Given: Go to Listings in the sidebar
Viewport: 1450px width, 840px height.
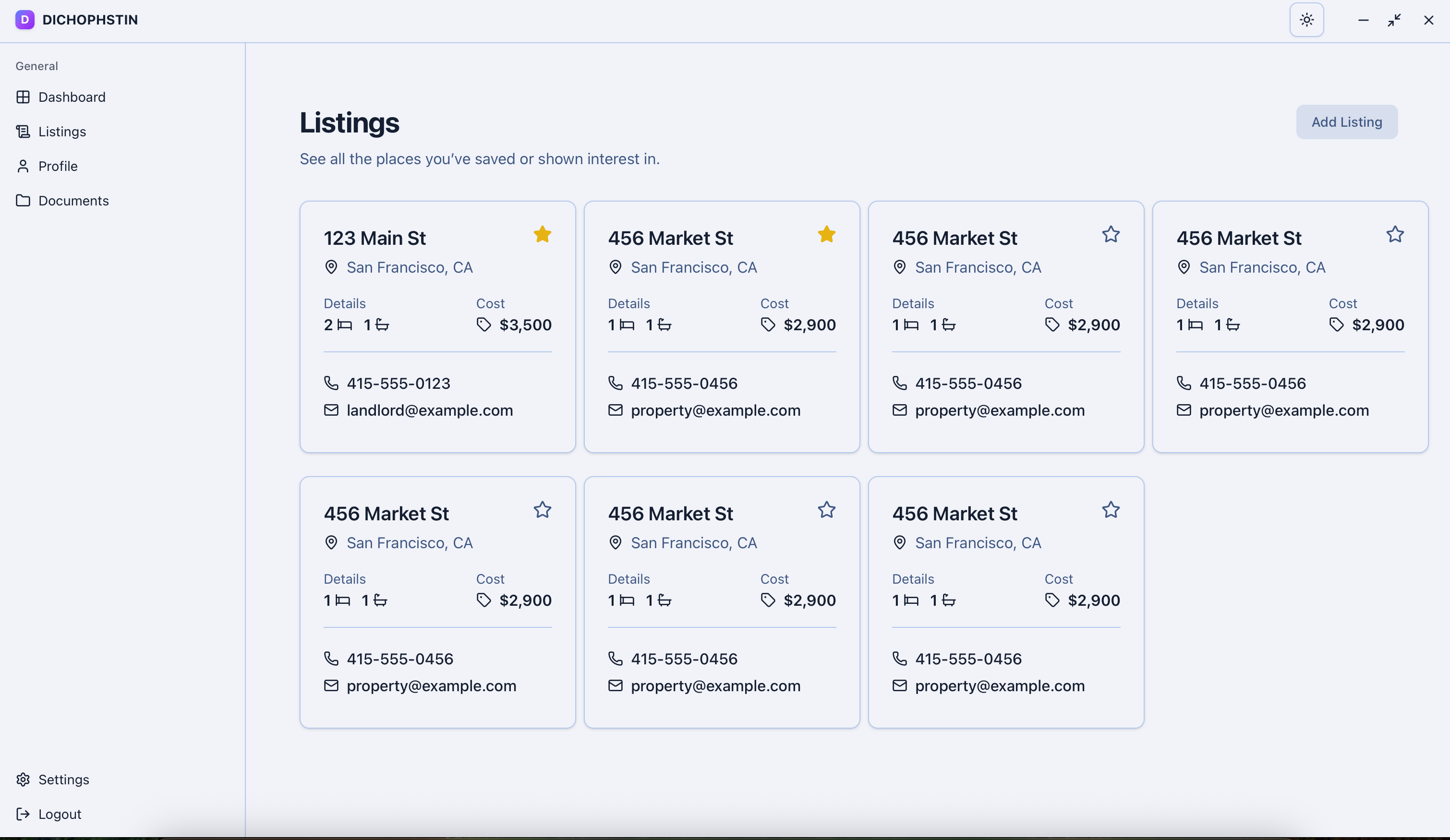Looking at the screenshot, I should (61, 132).
